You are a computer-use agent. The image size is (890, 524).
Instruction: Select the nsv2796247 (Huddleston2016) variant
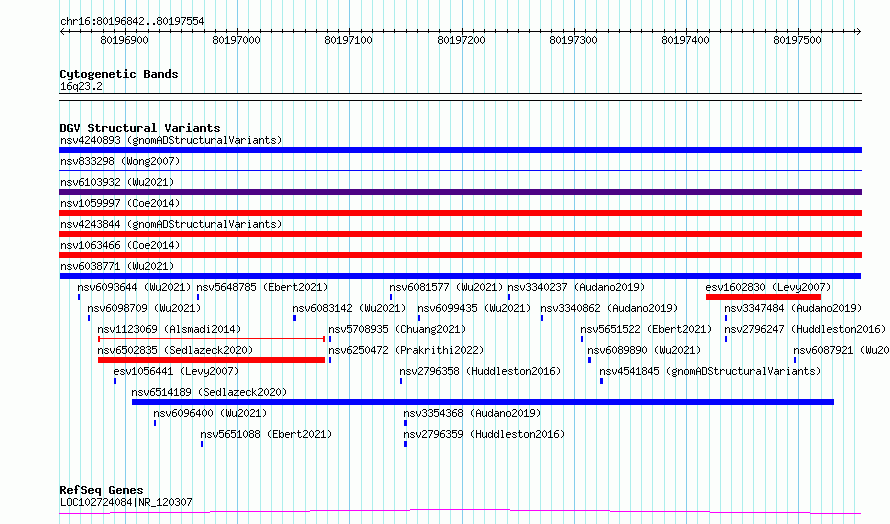(805, 329)
